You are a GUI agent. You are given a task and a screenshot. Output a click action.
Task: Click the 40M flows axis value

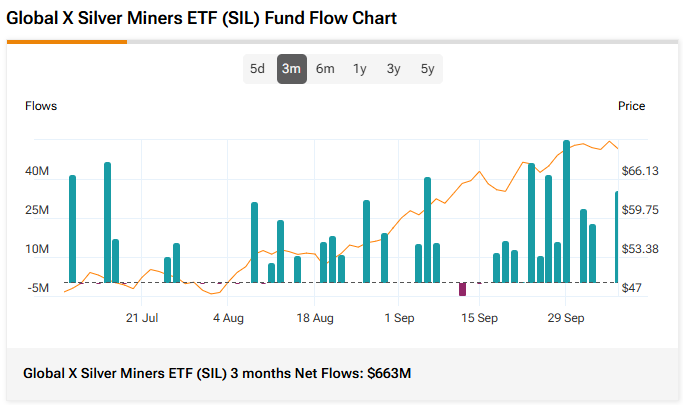point(37,172)
